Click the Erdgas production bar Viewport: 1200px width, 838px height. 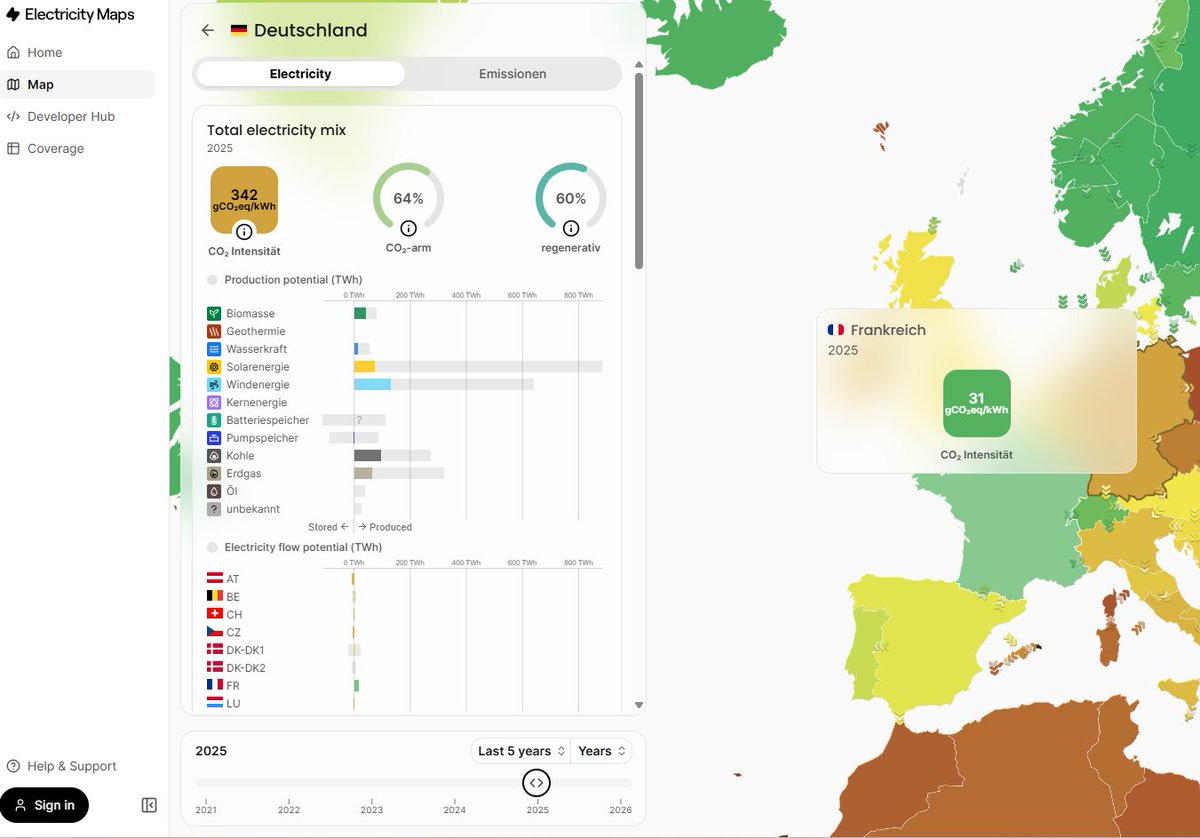363,473
